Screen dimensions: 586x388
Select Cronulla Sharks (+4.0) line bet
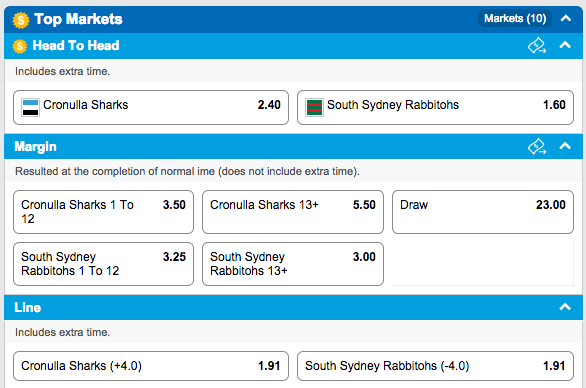151,366
